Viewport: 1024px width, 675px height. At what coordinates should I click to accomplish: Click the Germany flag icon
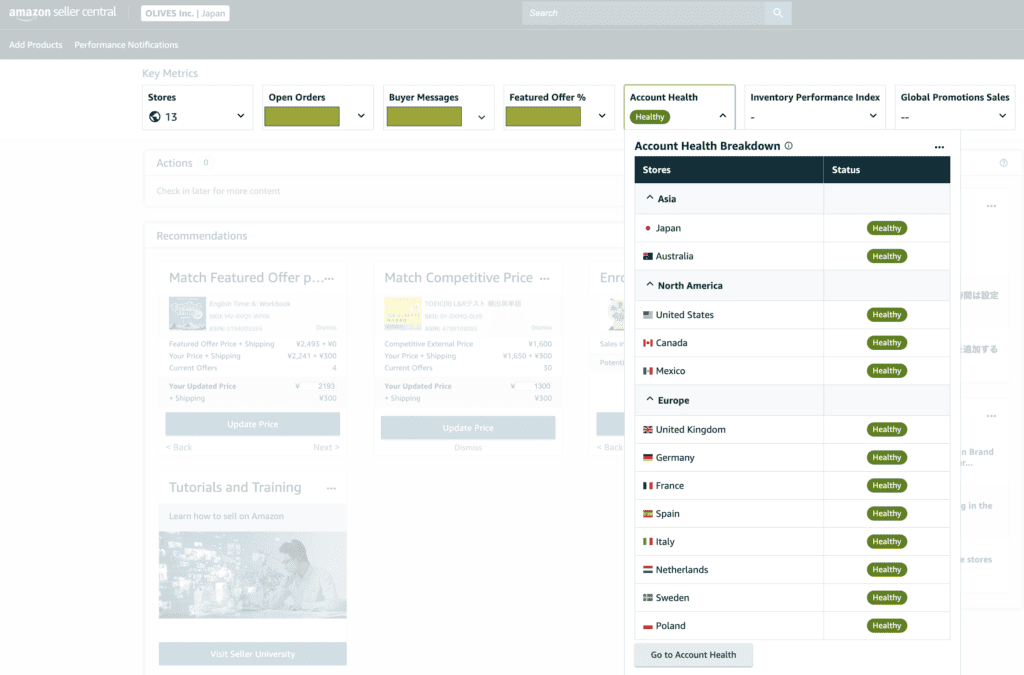[x=648, y=458]
